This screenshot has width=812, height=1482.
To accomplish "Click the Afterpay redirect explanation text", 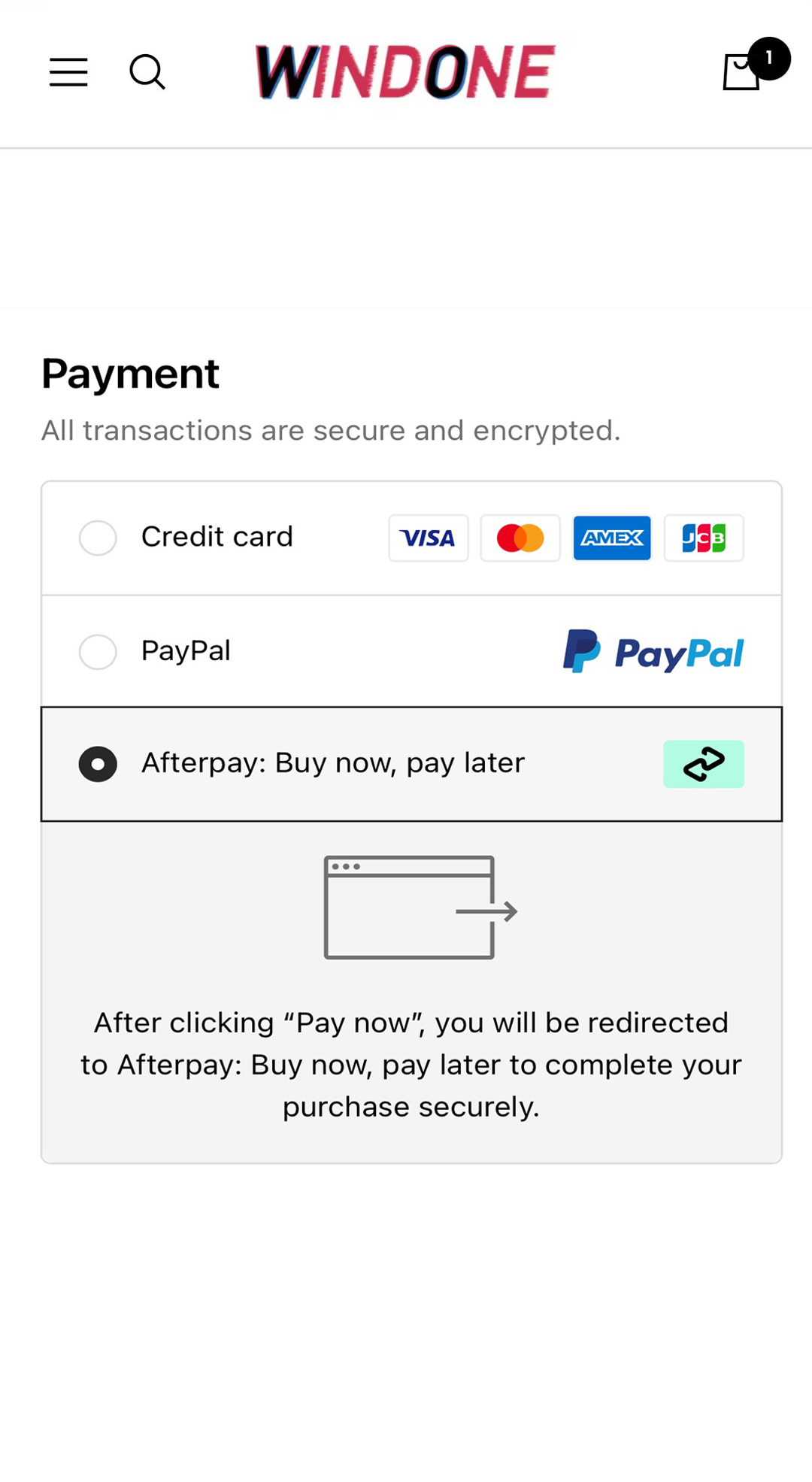I will click(411, 1065).
